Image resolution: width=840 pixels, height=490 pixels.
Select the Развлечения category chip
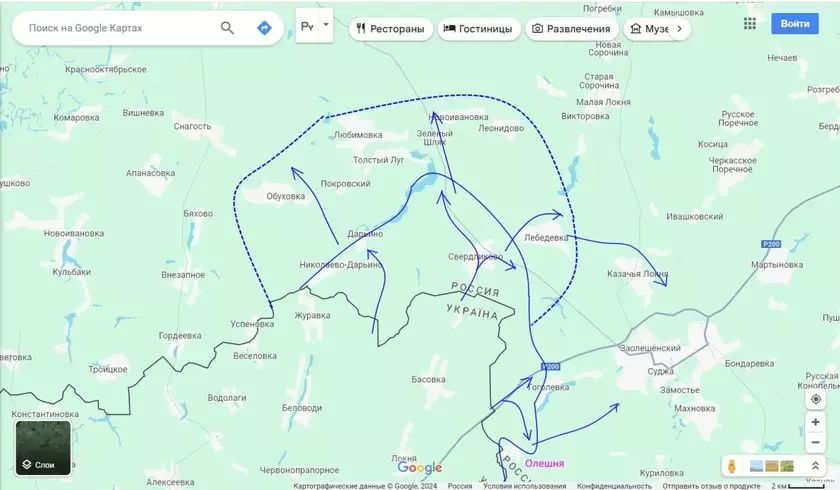571,29
